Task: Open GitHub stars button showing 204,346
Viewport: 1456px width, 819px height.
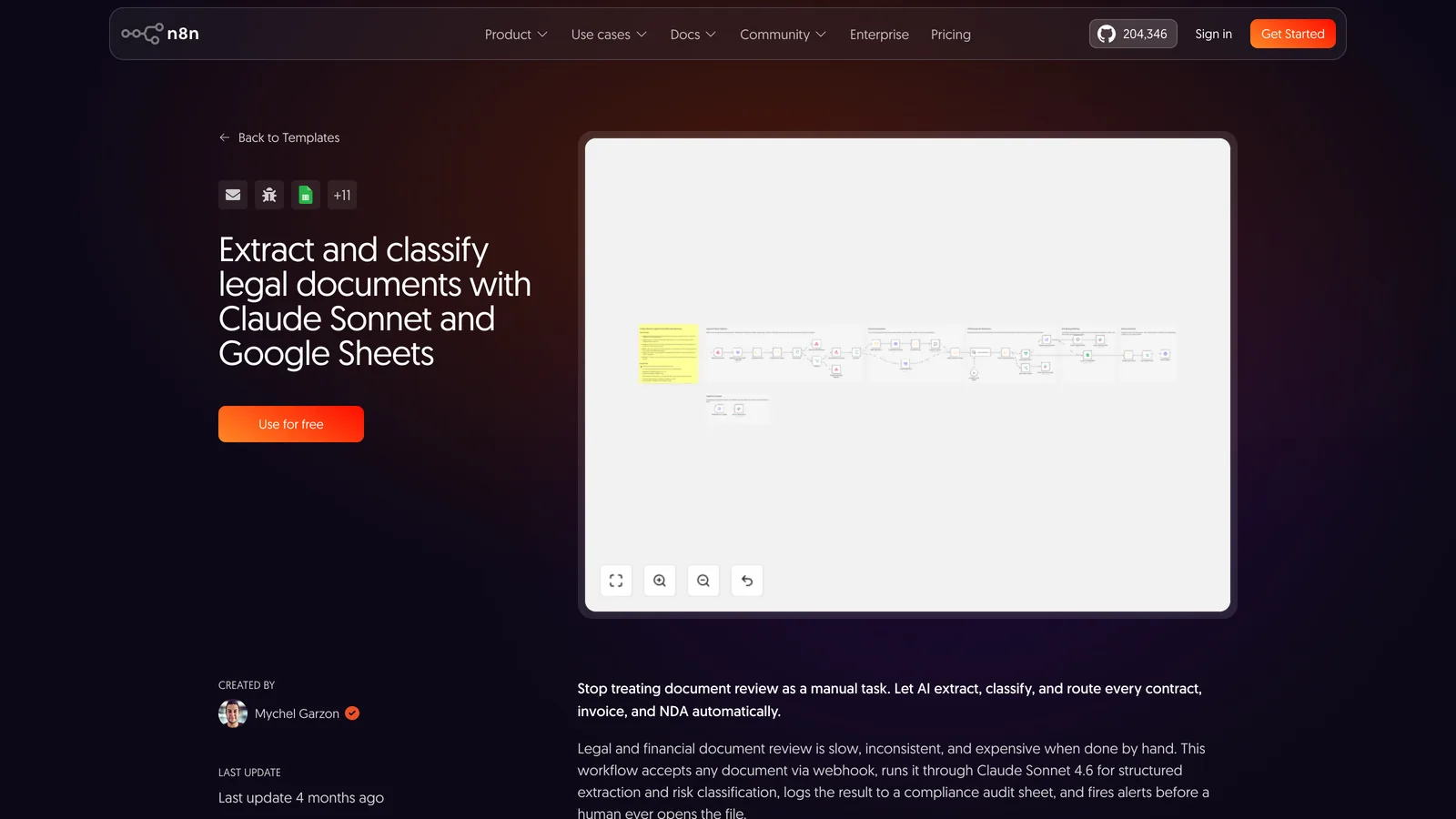Action: pyautogui.click(x=1133, y=34)
